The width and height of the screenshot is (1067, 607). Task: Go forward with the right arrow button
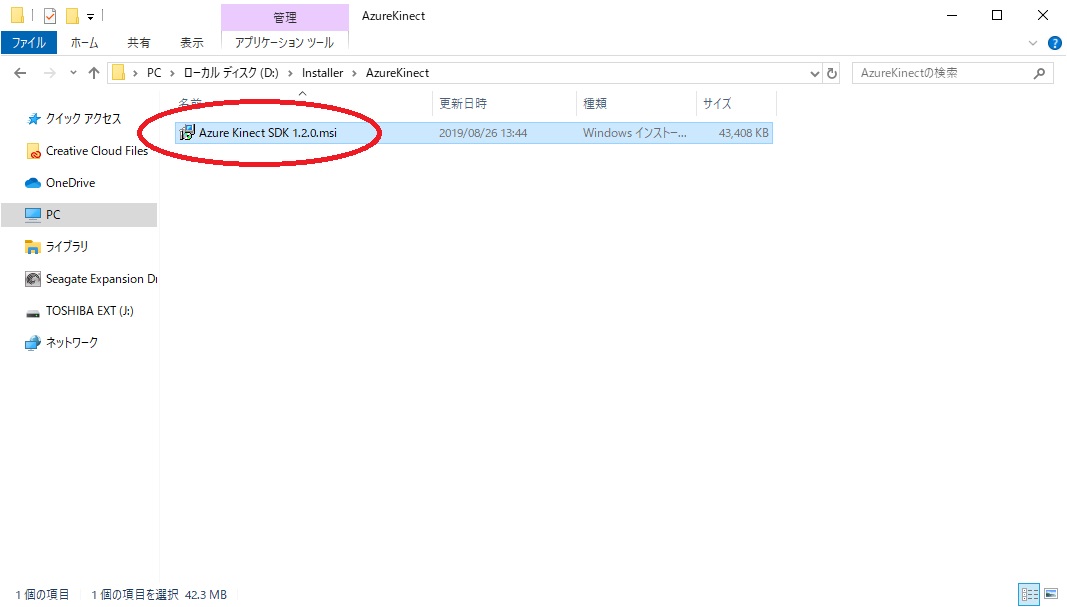(49, 73)
